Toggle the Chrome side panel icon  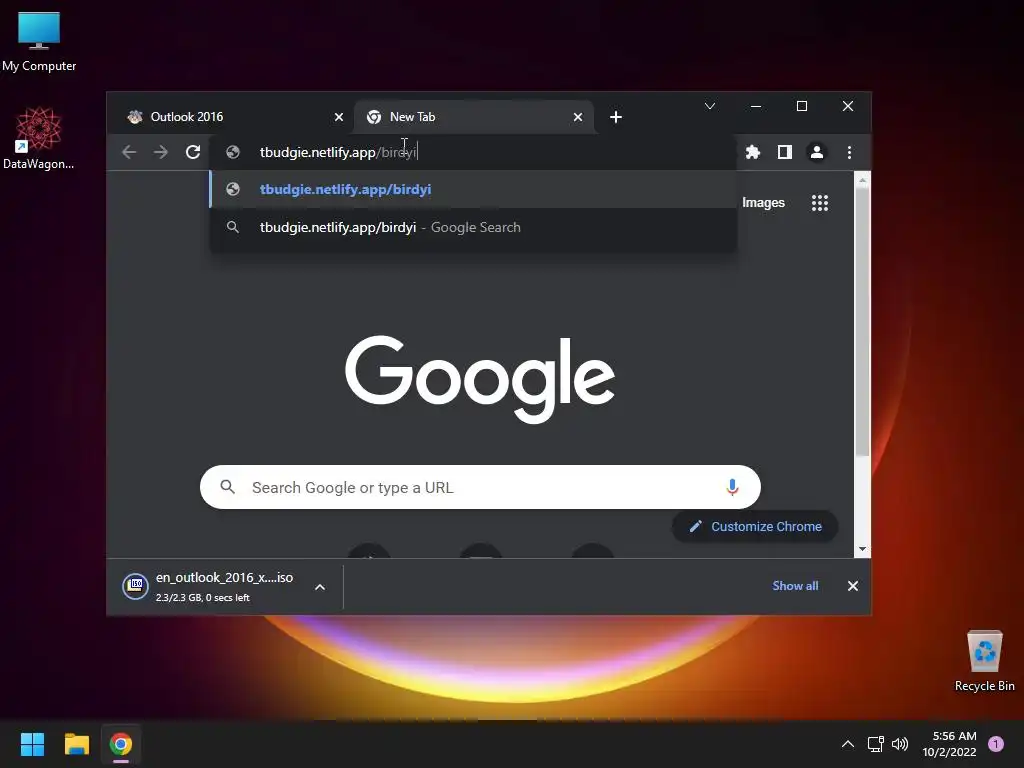click(784, 152)
